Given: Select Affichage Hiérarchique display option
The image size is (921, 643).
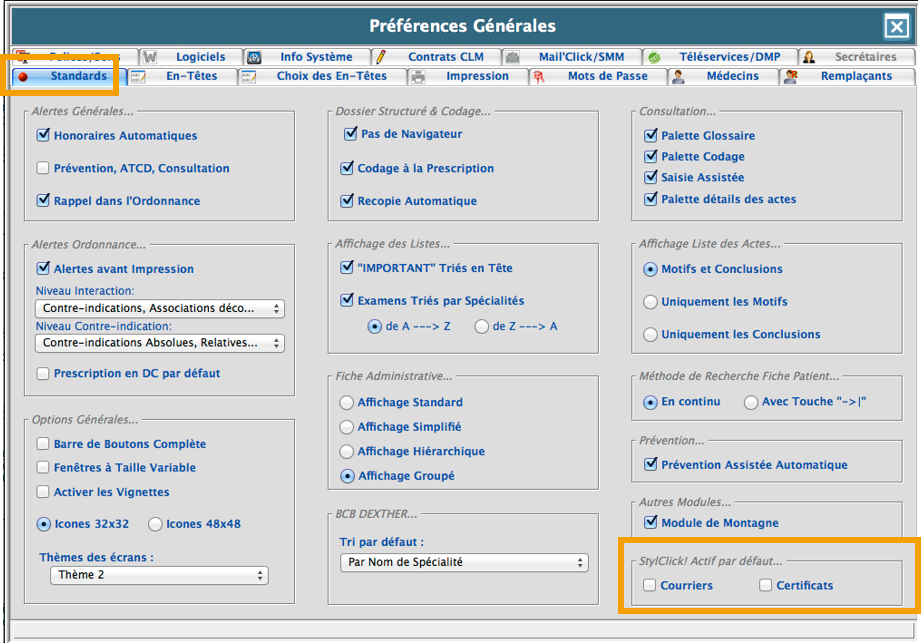Looking at the screenshot, I should click(347, 451).
